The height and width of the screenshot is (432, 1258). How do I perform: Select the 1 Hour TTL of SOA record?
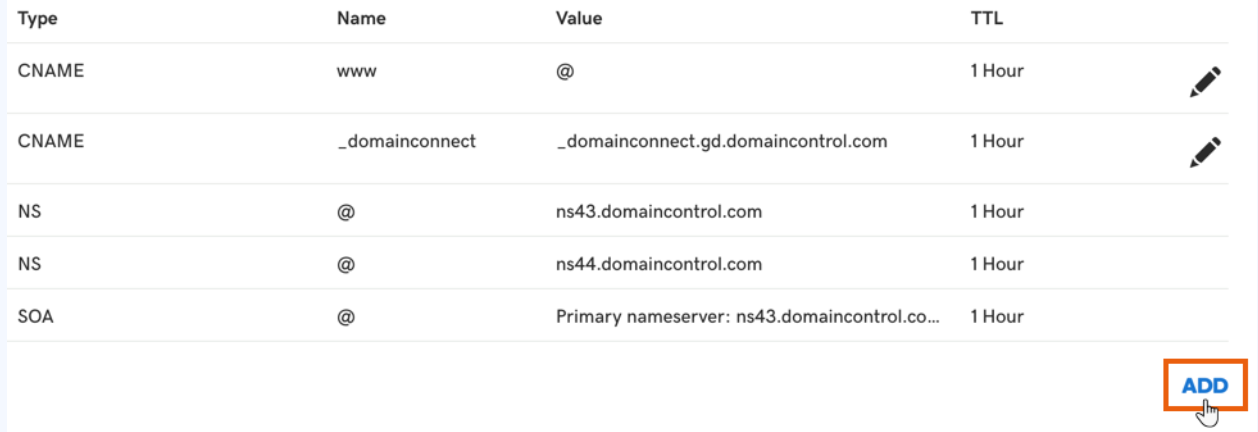point(997,317)
